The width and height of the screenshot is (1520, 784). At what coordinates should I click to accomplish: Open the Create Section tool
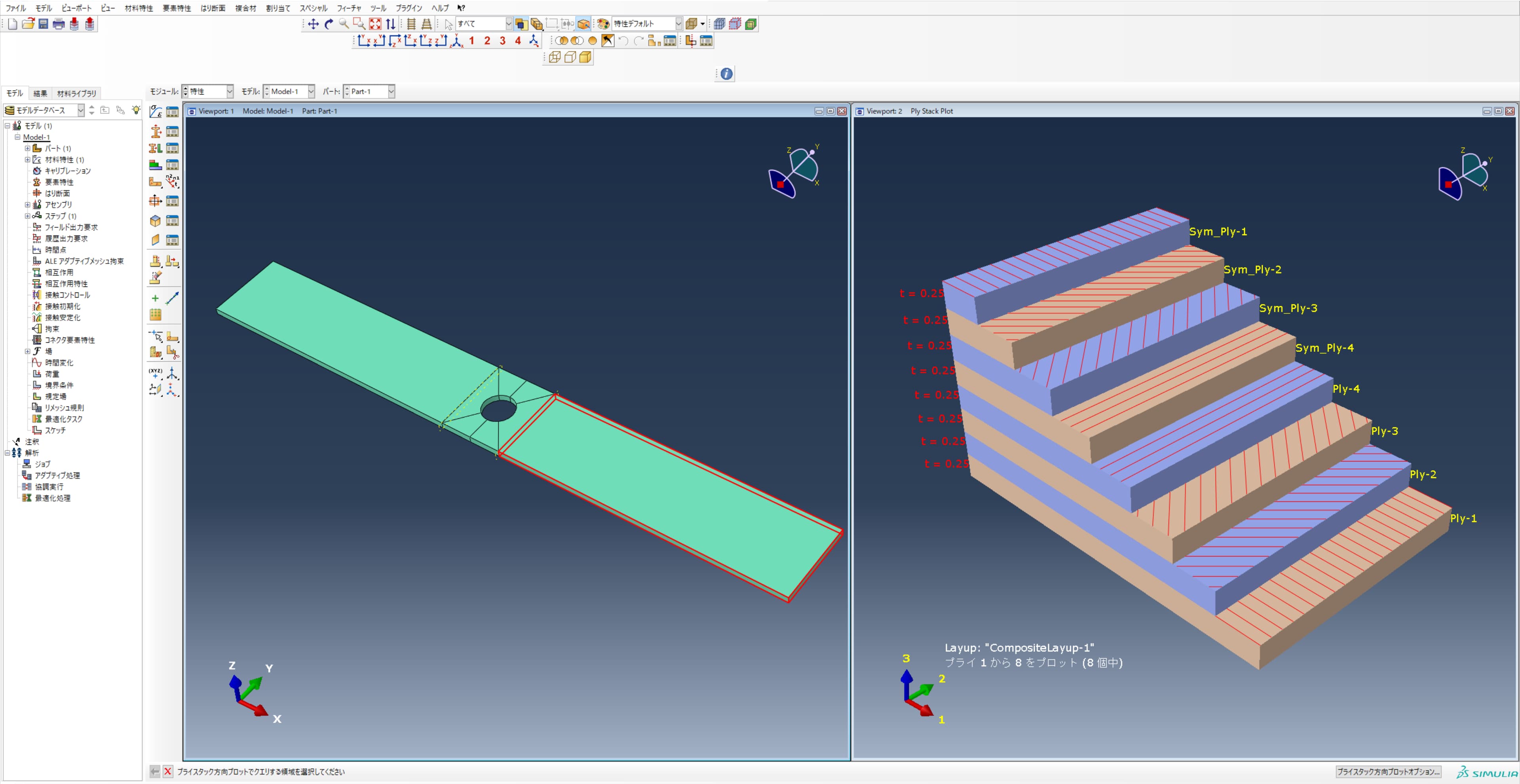click(156, 131)
